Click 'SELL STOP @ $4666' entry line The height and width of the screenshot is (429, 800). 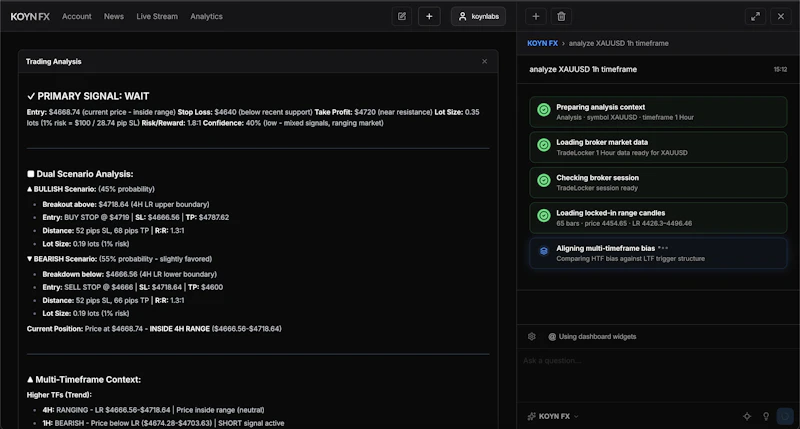pyautogui.click(x=133, y=287)
